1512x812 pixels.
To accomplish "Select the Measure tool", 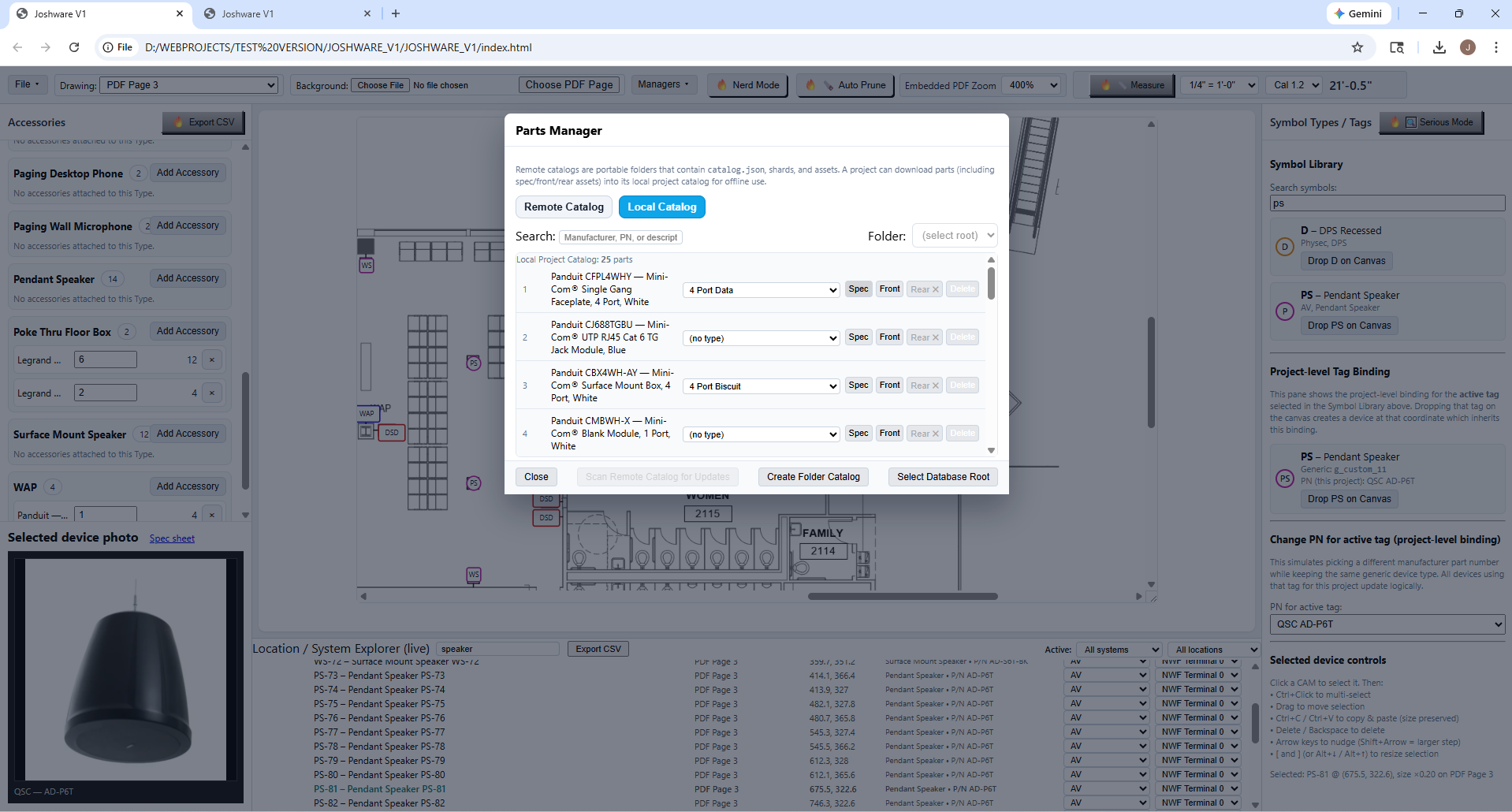I will 1131,84.
